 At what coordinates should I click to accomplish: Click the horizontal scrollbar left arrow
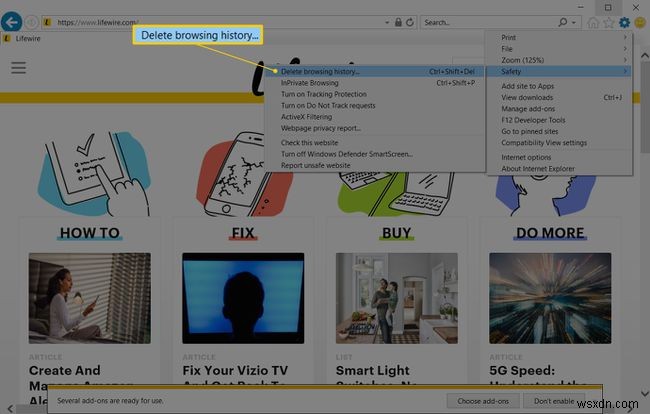pos(10,409)
